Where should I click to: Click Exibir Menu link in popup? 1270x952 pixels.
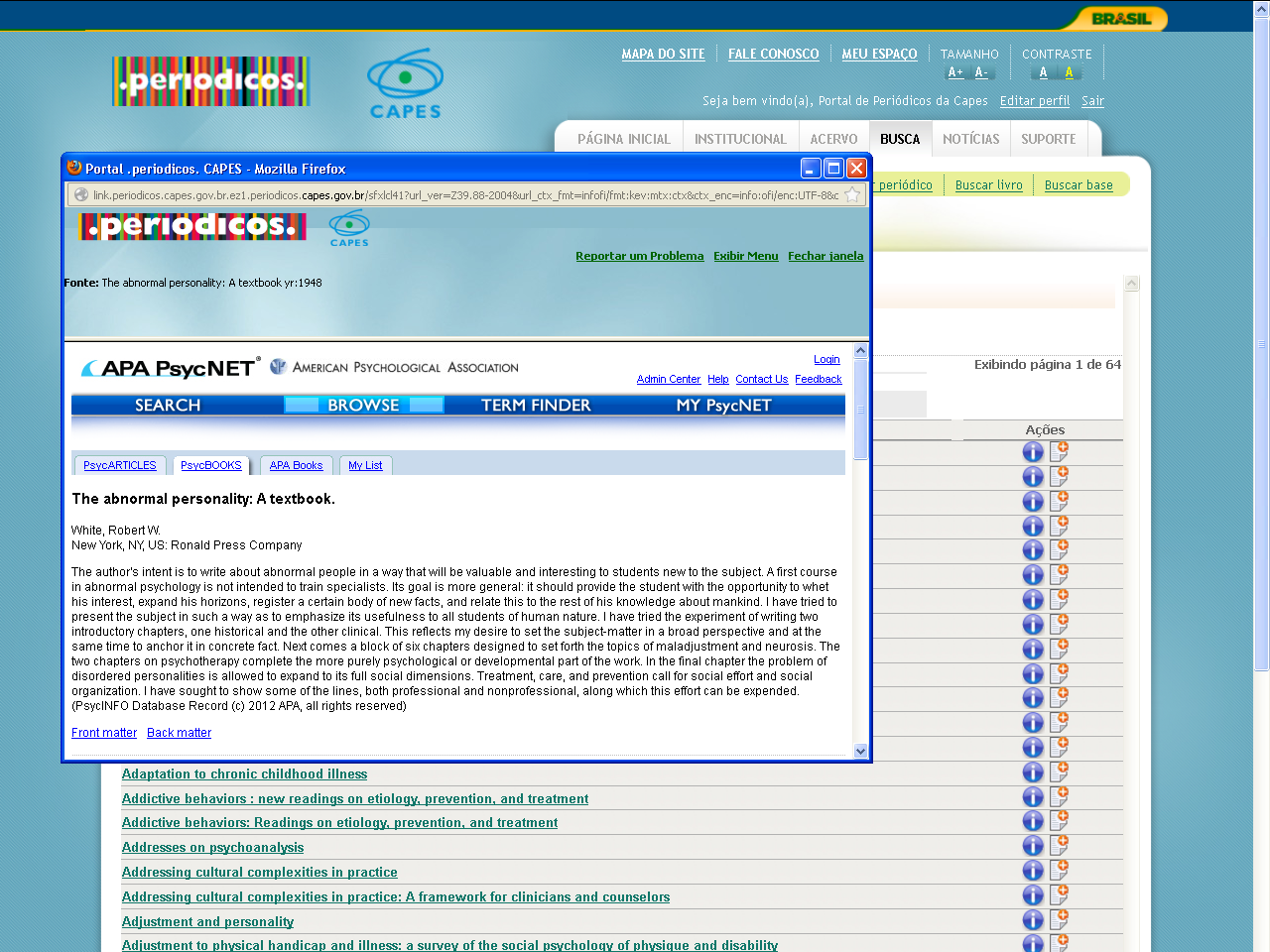746,256
